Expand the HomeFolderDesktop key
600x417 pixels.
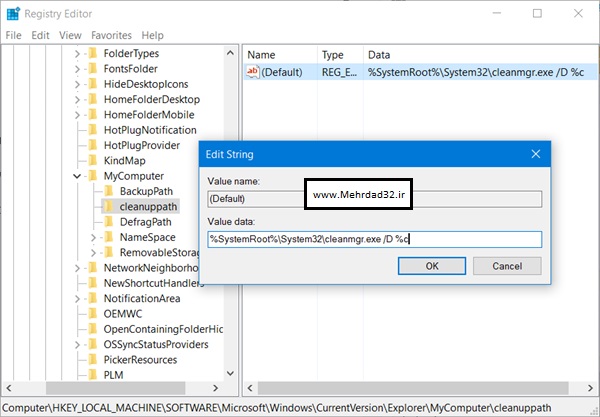[77, 99]
